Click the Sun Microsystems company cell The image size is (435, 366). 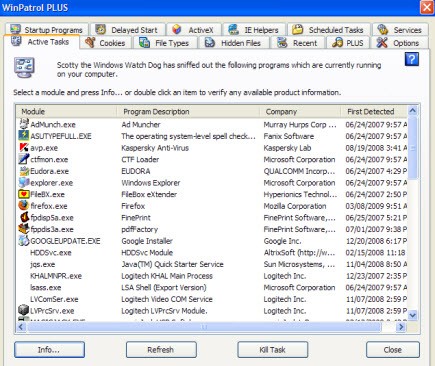299,264
